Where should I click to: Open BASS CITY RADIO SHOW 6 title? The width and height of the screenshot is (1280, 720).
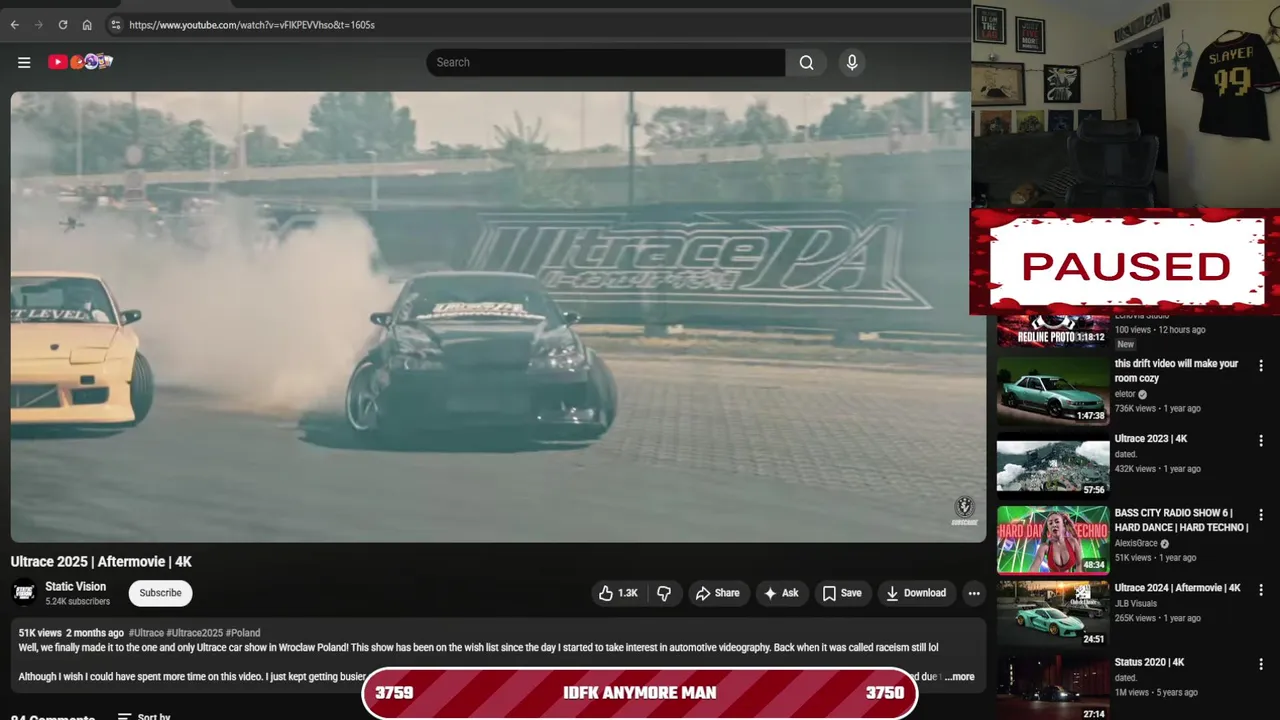point(1182,520)
